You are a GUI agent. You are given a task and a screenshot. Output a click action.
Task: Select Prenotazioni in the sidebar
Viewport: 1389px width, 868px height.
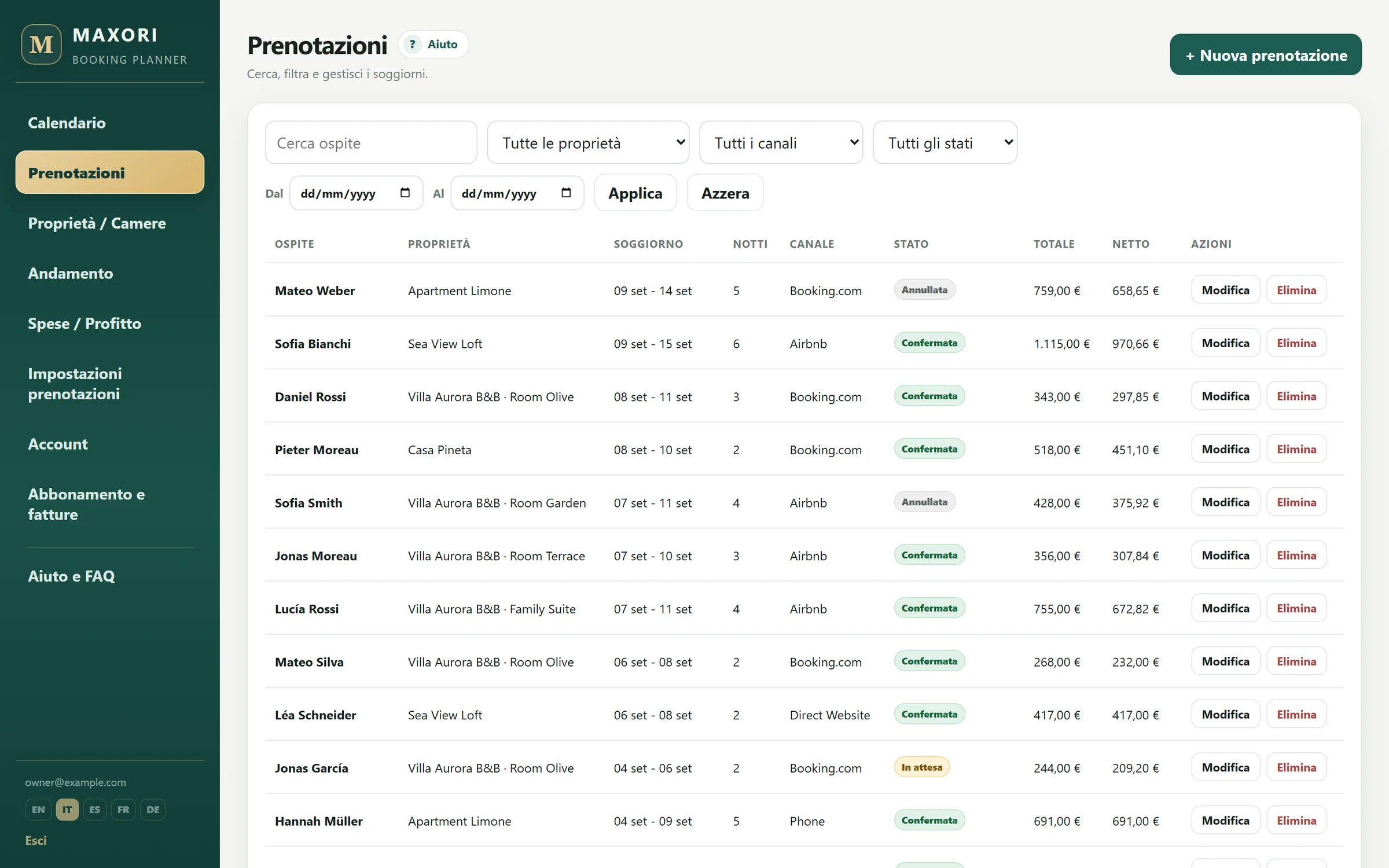[x=109, y=172]
